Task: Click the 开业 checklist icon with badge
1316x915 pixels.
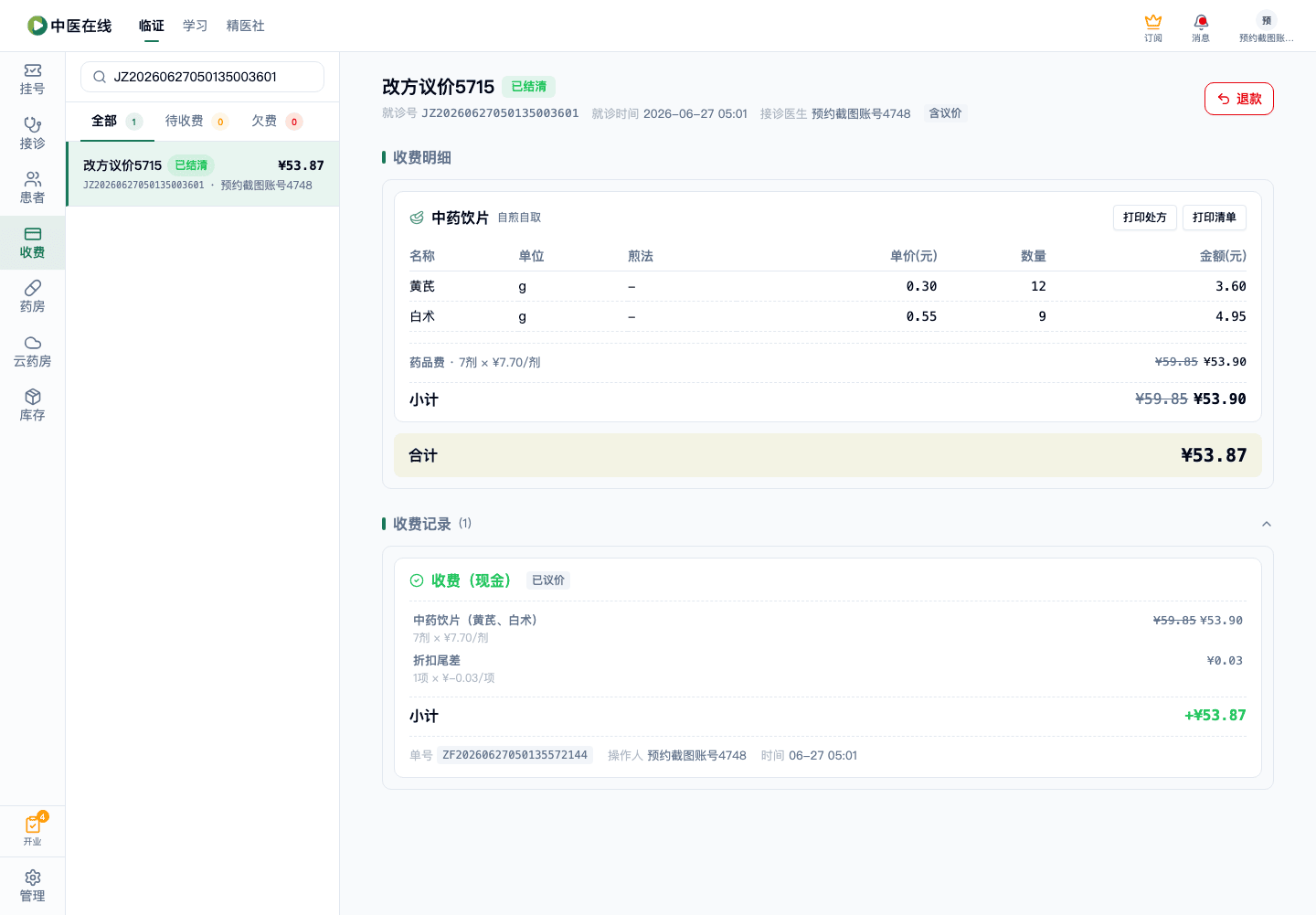Action: [x=33, y=830]
